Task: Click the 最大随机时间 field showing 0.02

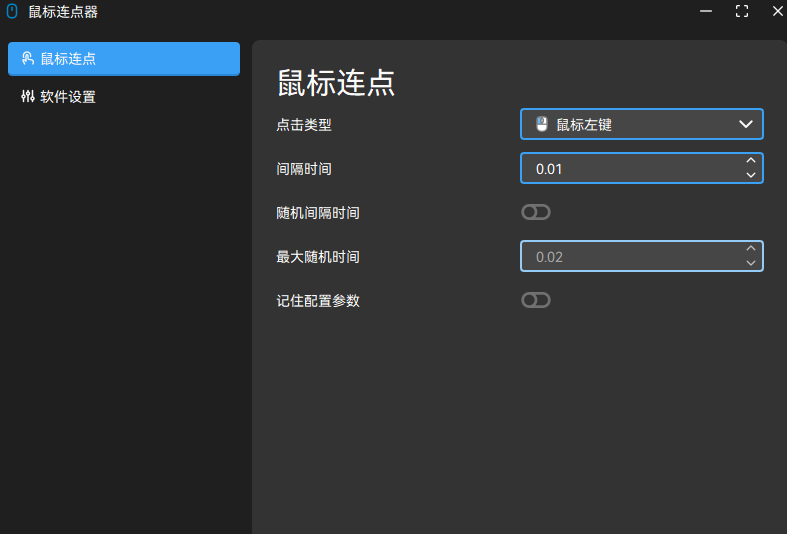Action: (630, 256)
